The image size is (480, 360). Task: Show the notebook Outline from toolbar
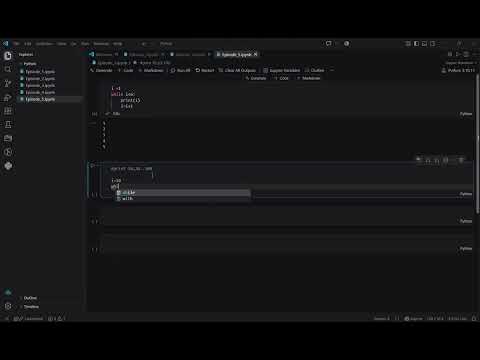point(314,70)
